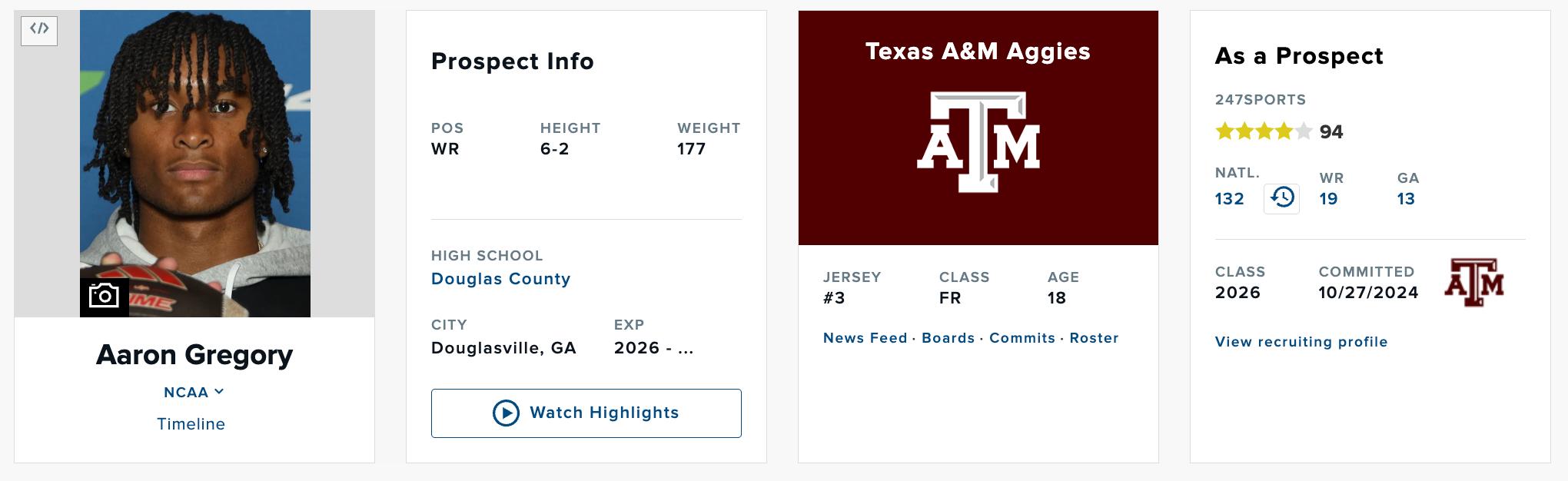Open the Roster link
1568x481 pixels.
coord(1094,338)
